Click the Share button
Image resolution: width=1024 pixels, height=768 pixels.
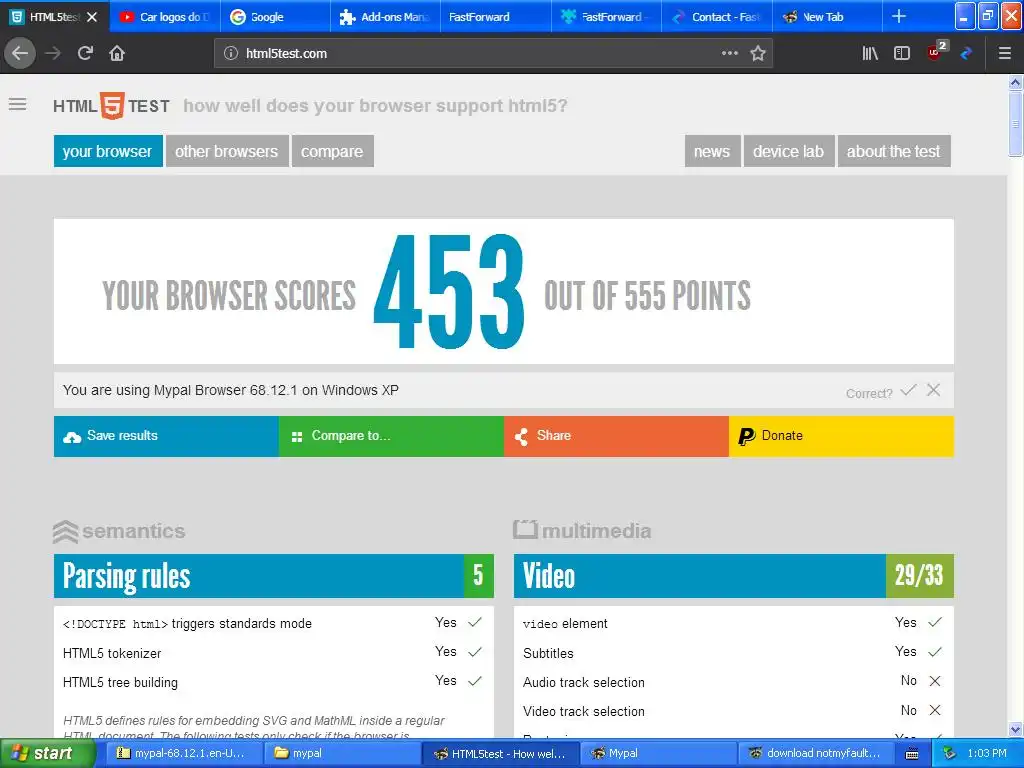click(616, 436)
